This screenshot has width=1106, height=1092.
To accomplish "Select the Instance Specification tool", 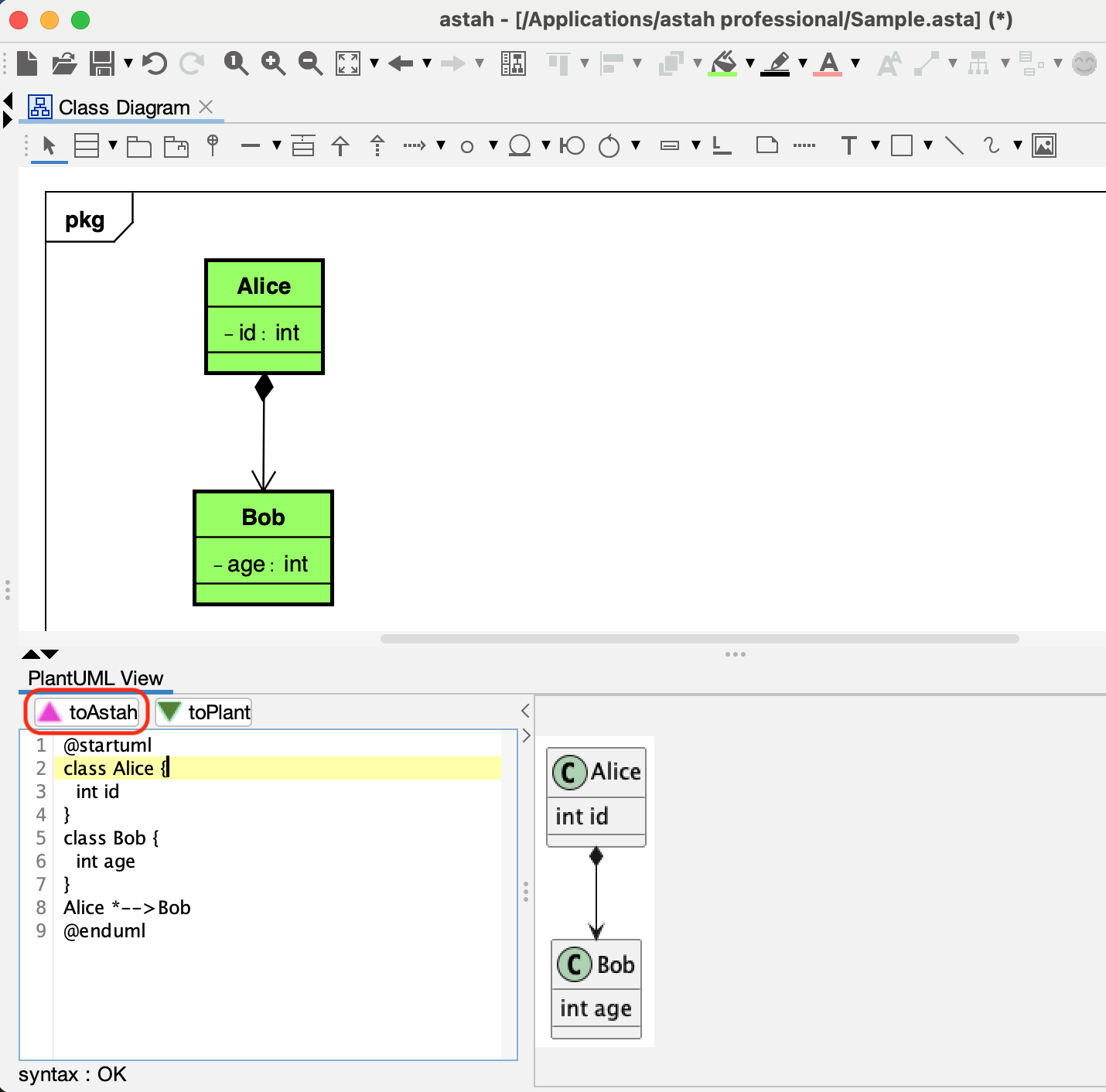I will pyautogui.click(x=670, y=145).
